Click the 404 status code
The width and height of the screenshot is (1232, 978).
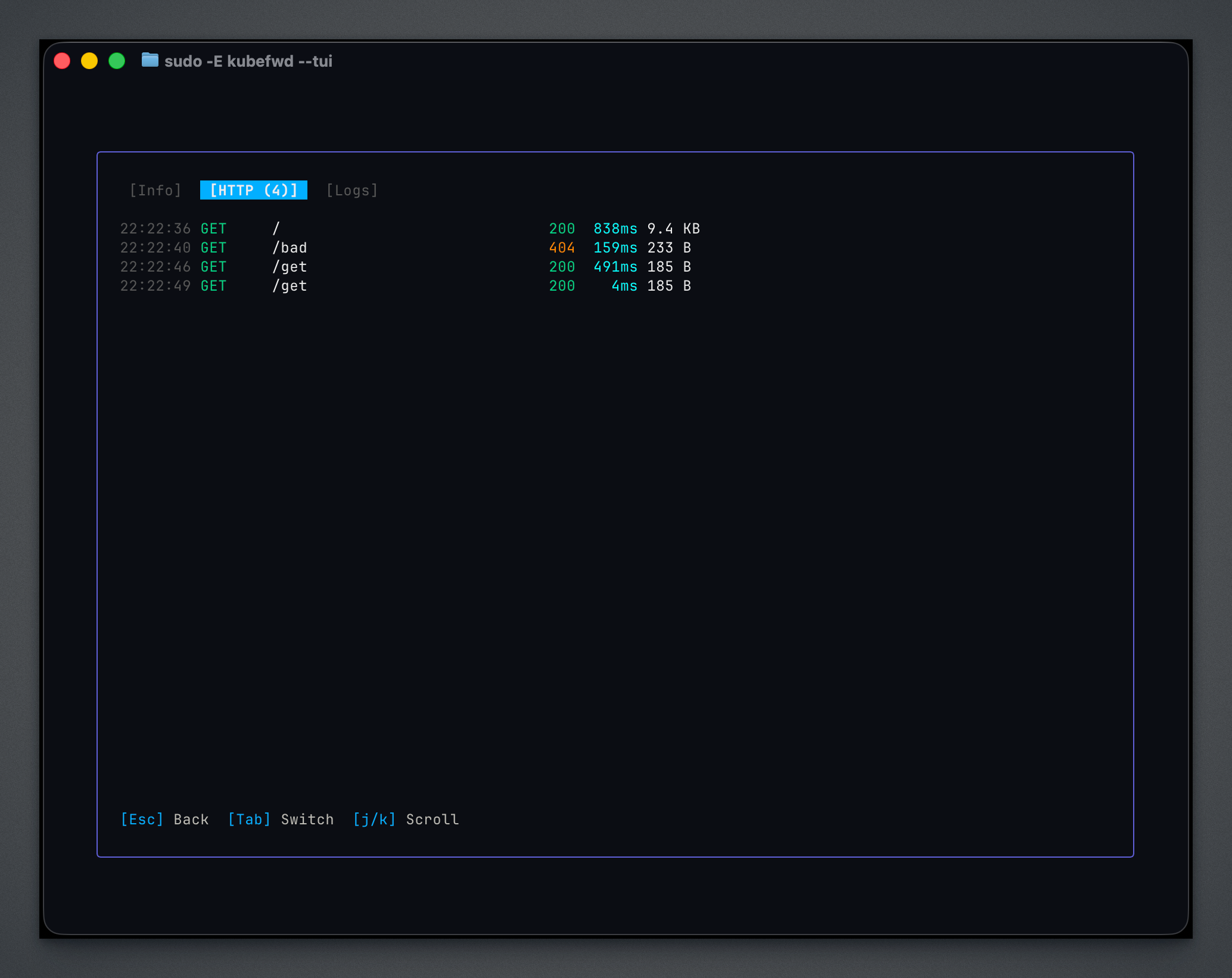coord(562,247)
